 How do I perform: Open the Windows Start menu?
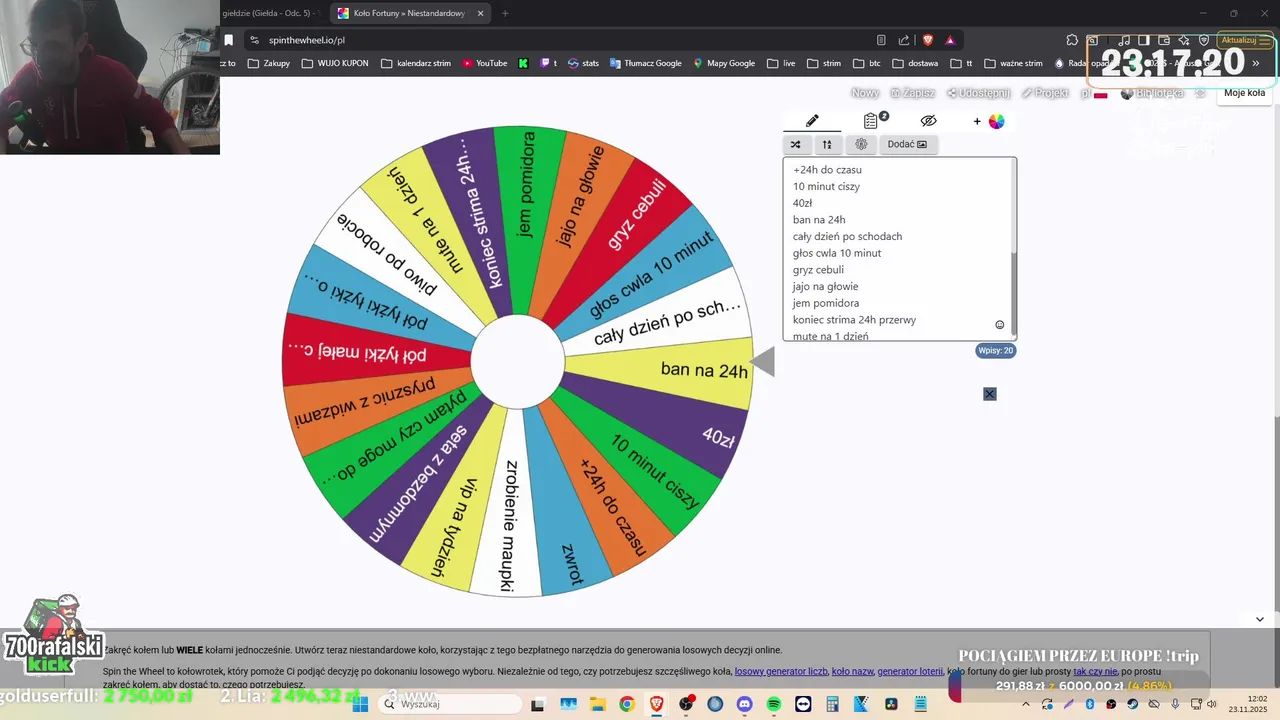pos(360,704)
